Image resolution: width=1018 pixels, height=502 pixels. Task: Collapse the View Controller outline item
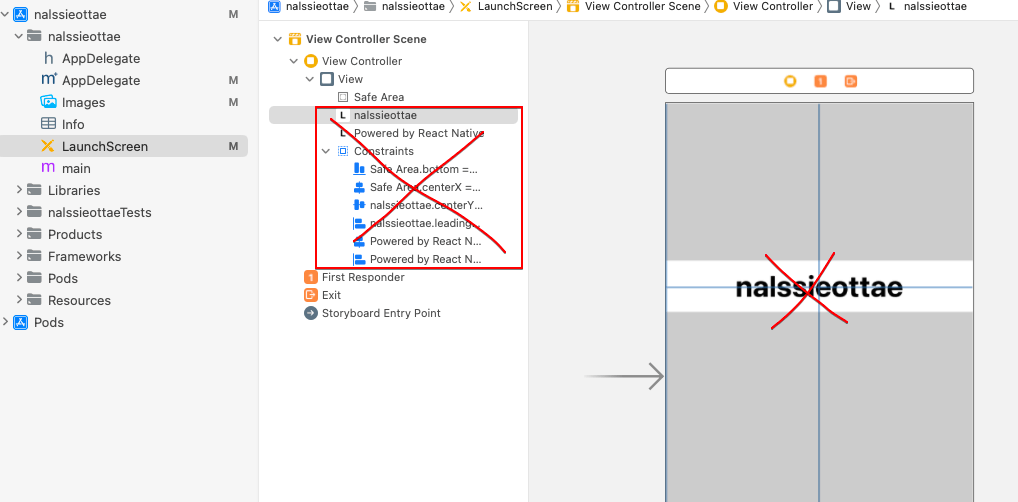coord(294,61)
